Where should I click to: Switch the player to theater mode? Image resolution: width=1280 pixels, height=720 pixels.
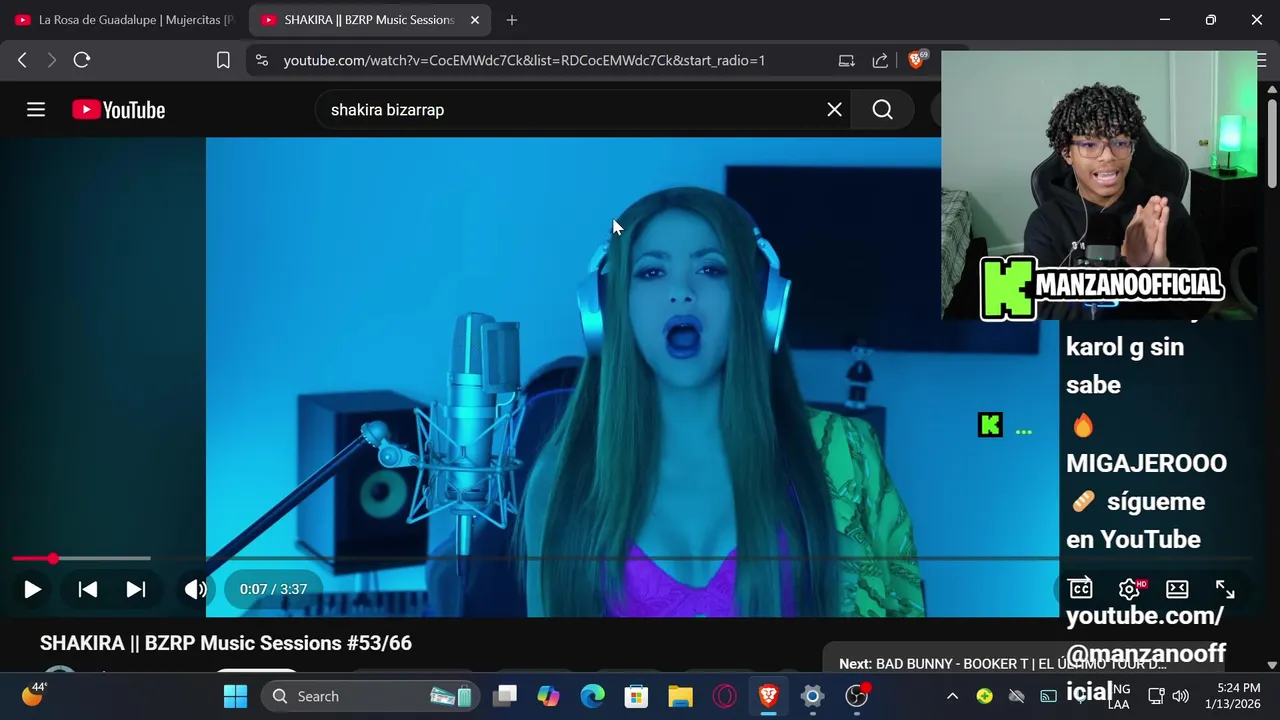1177,589
